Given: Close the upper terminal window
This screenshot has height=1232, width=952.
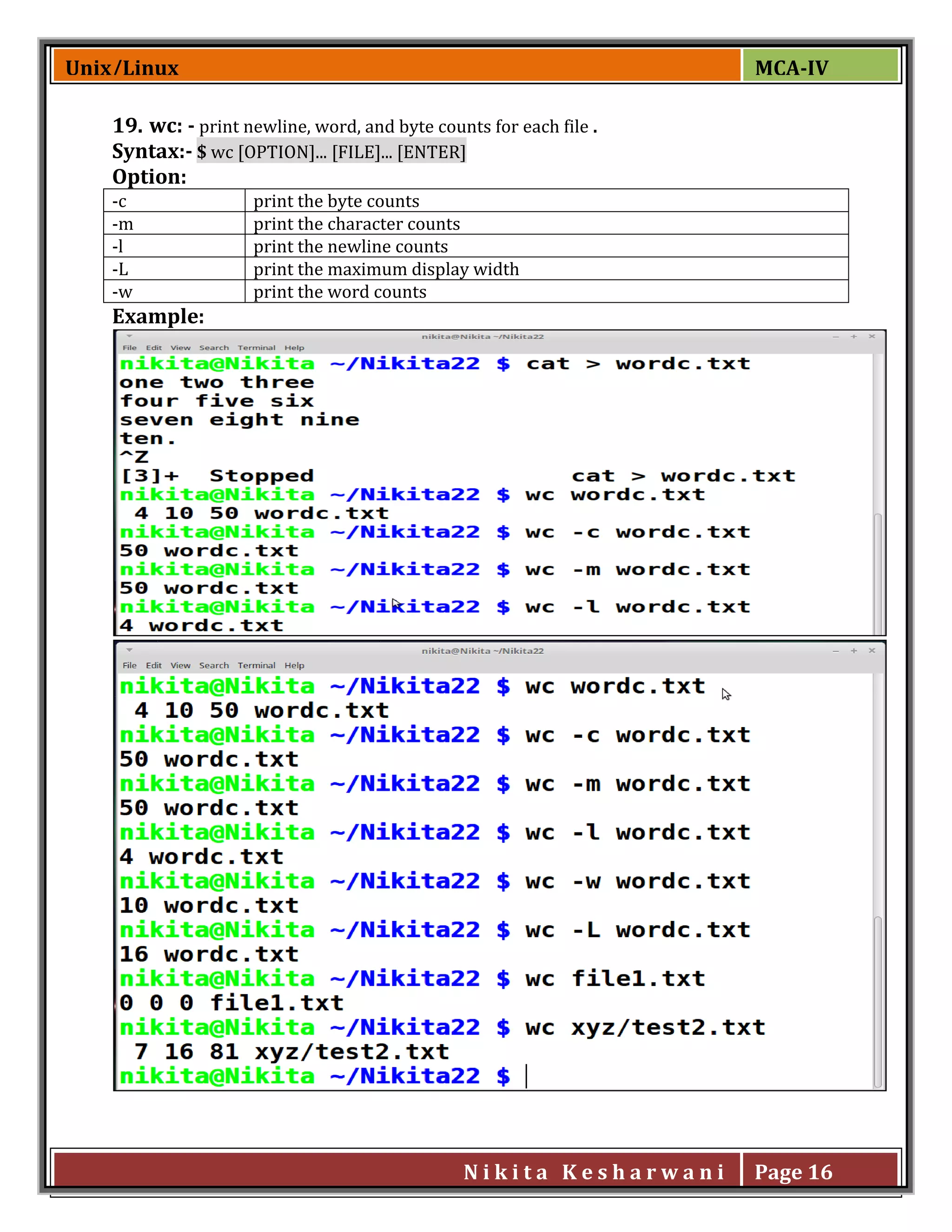Looking at the screenshot, I should pos(872,336).
